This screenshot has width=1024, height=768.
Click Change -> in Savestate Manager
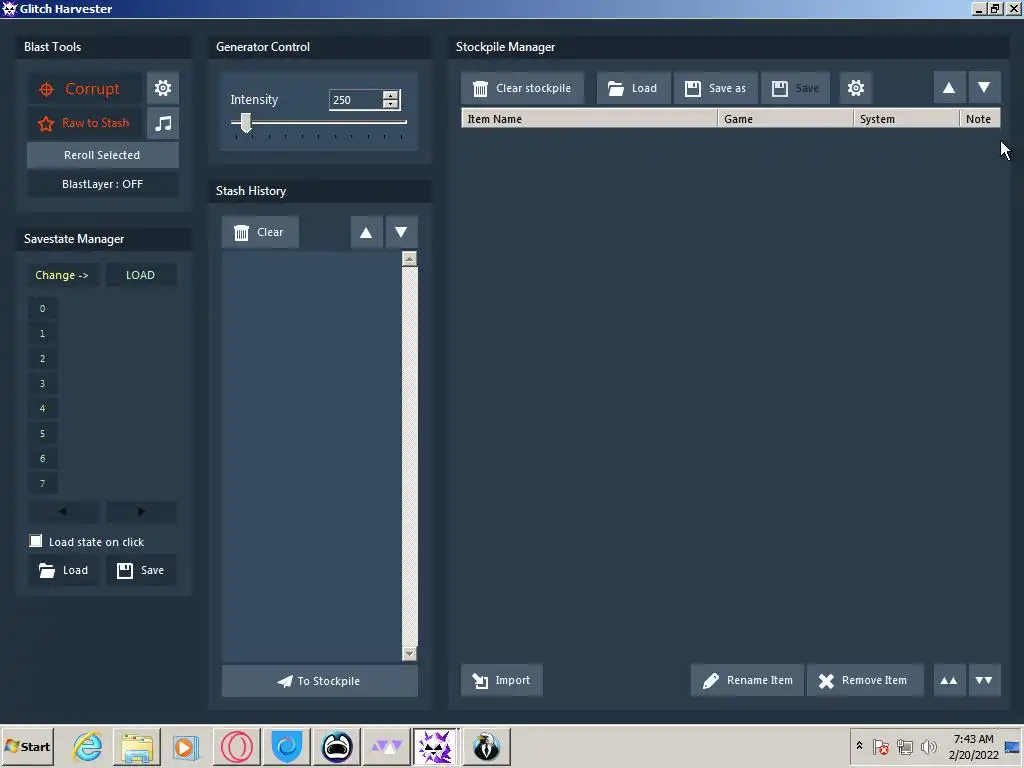coord(63,276)
